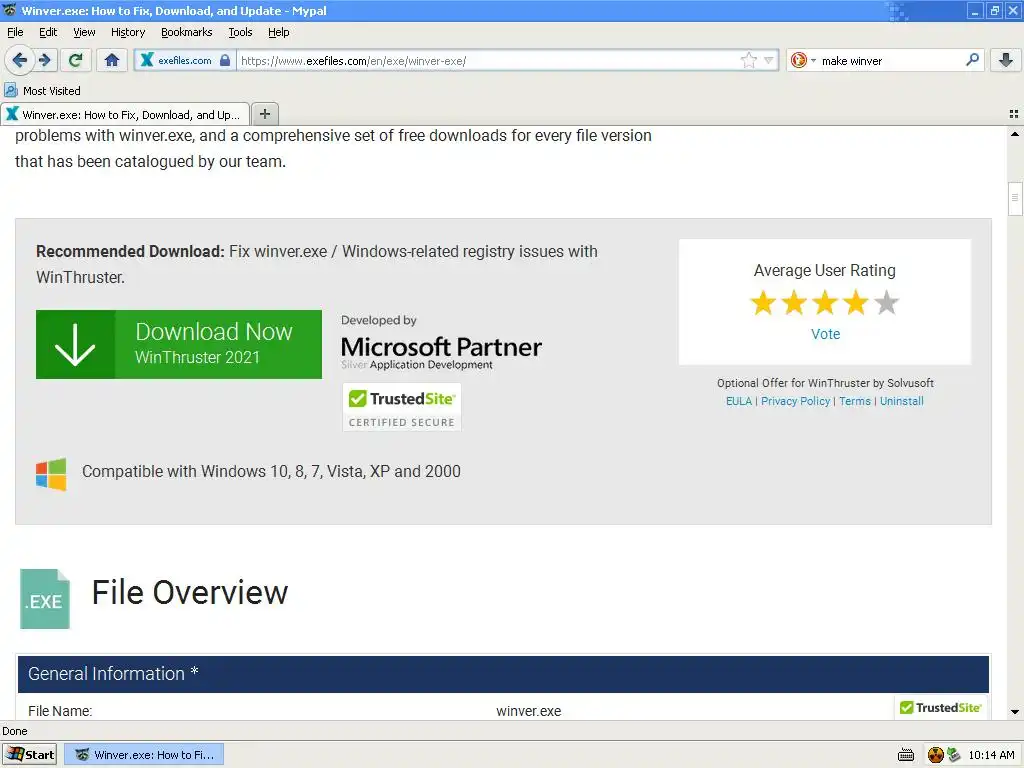The width and height of the screenshot is (1024, 768).
Task: Go forward with the Forward arrow
Action: point(45,60)
